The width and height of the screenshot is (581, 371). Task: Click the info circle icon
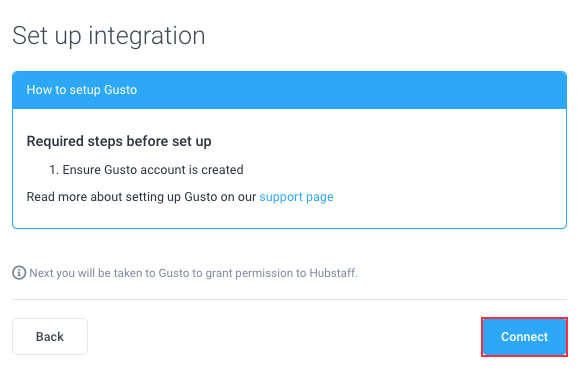click(19, 273)
